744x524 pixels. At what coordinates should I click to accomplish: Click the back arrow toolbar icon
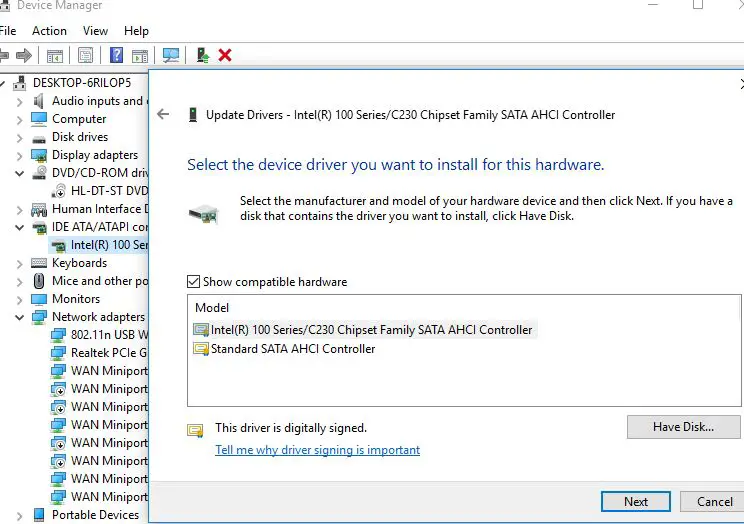4,56
